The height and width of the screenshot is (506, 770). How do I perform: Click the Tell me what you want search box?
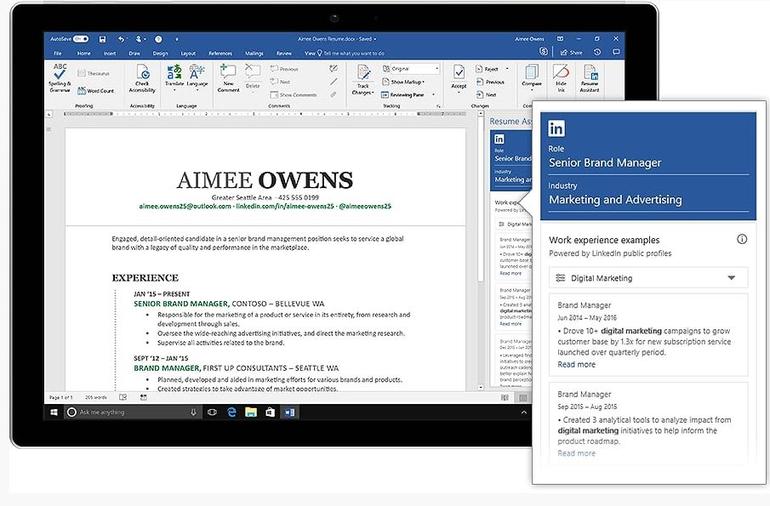[352, 53]
